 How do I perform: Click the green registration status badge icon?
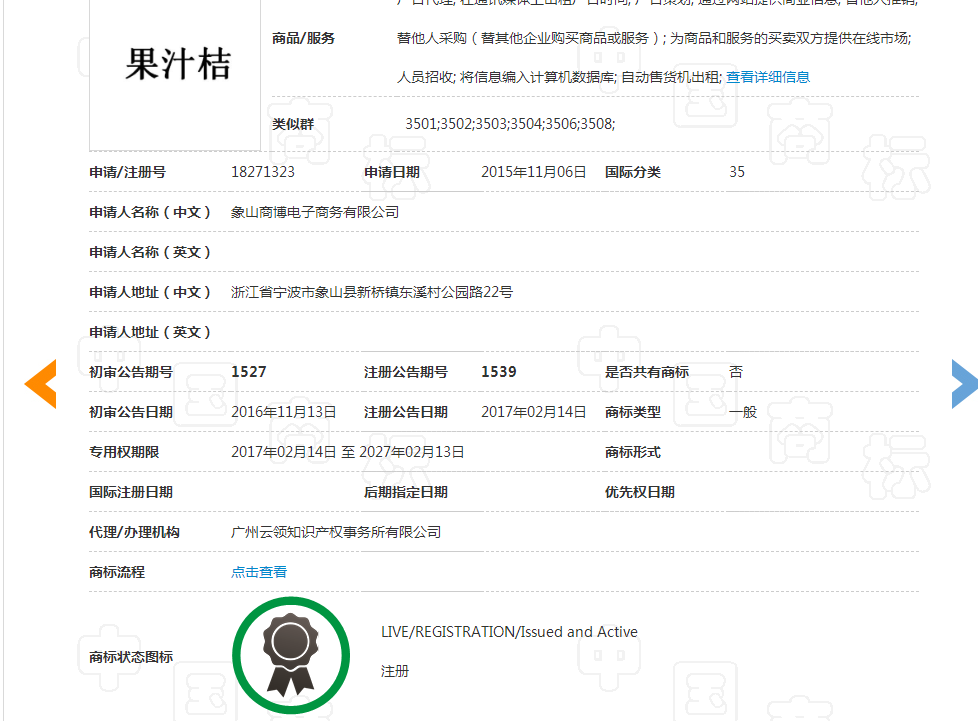(291, 655)
